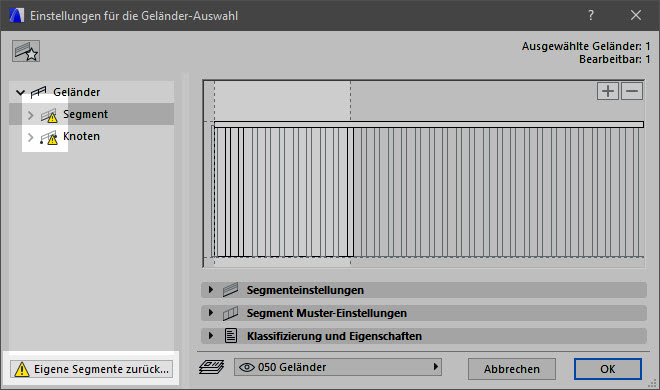Expand the Segmenteinstellungen panel
660x390 pixels.
(211, 290)
